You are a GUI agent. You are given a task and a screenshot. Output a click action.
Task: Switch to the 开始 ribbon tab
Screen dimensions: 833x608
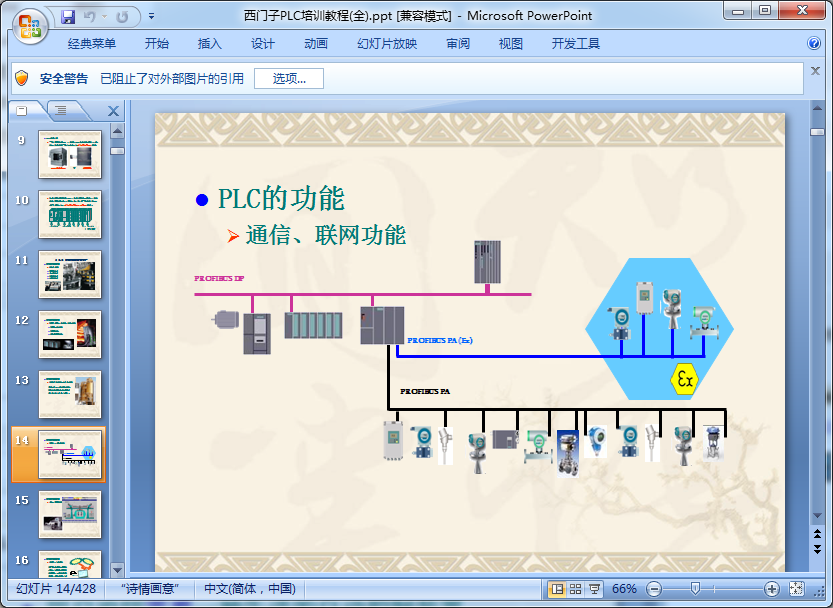[157, 44]
